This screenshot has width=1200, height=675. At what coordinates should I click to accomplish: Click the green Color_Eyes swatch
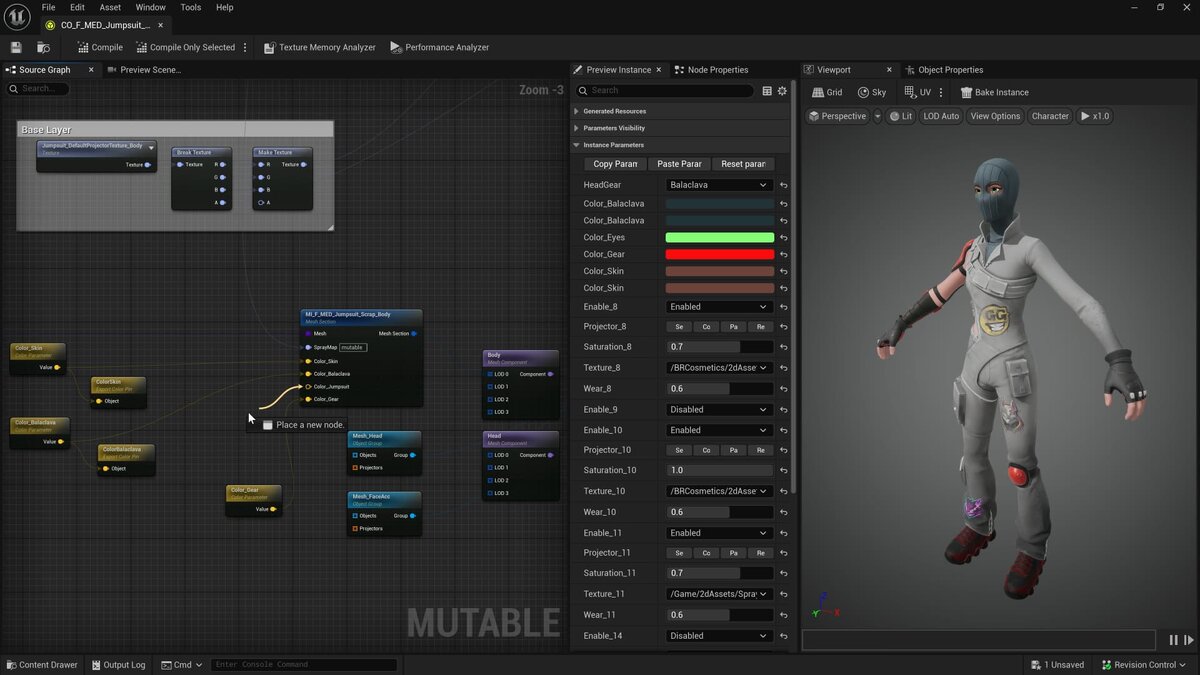click(718, 237)
